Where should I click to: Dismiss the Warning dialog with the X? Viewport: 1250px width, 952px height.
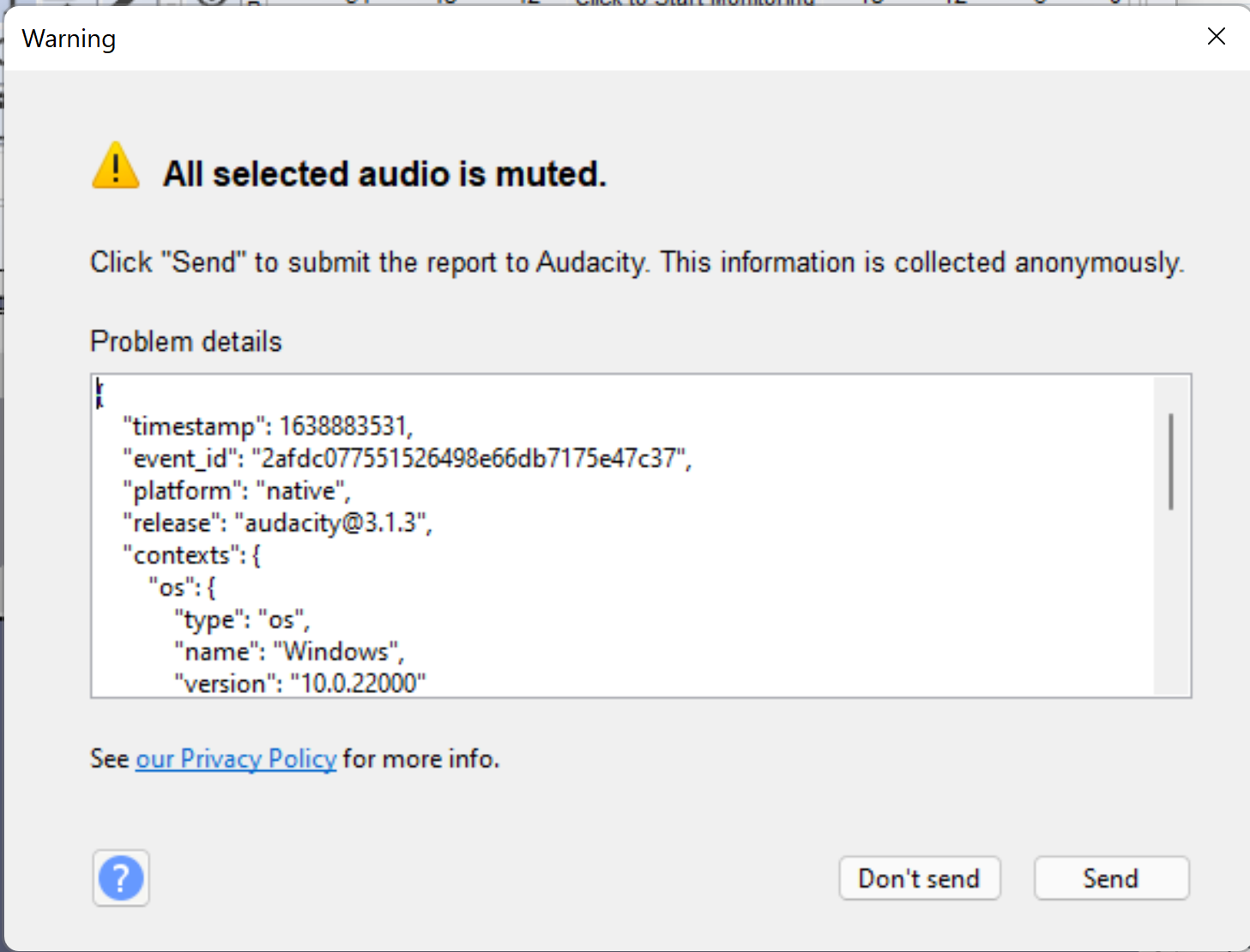click(x=1216, y=36)
